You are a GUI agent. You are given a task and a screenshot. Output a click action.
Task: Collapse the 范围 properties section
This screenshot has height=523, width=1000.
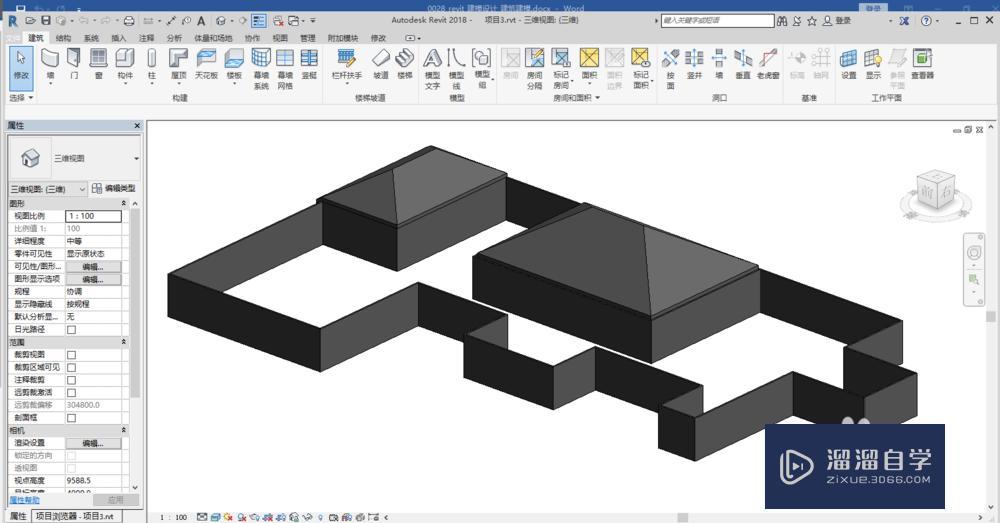[x=124, y=343]
